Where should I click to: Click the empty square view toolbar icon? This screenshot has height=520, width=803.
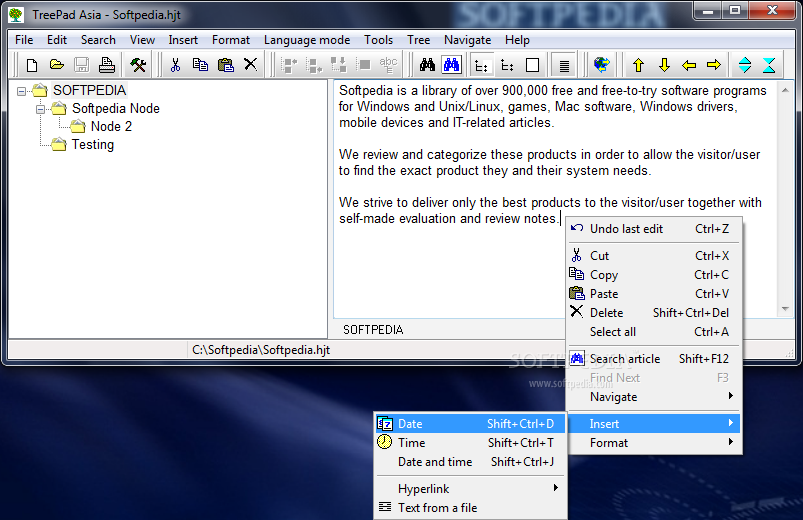click(x=533, y=65)
